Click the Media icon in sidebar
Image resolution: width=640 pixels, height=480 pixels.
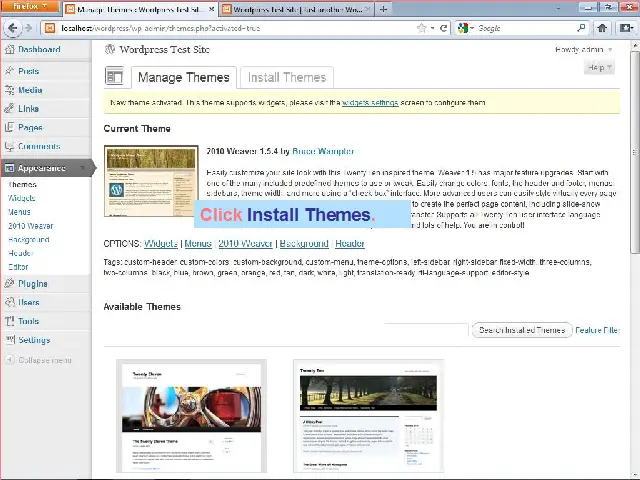(x=9, y=90)
